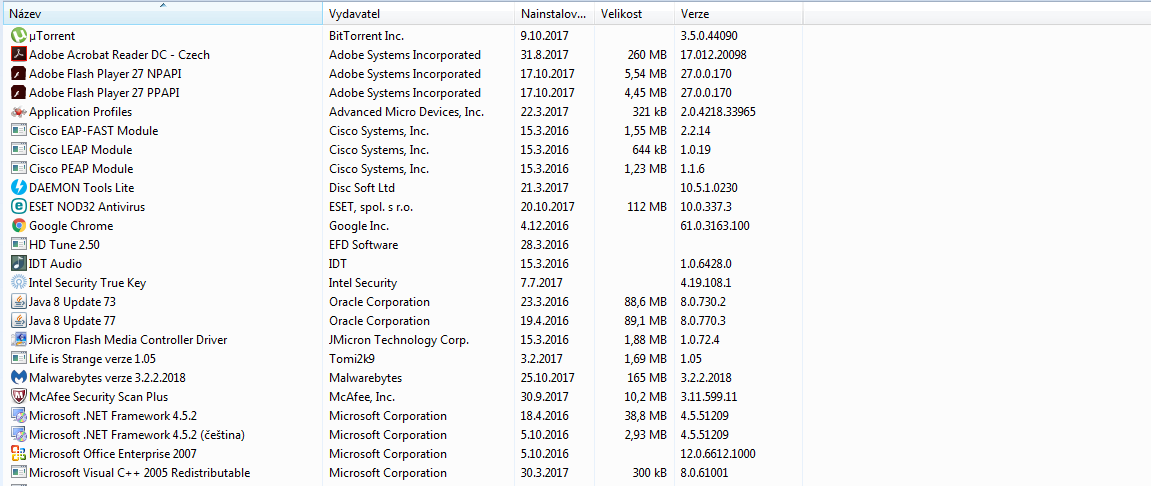
Task: Click the McAfee Security Scan Plus icon
Action: click(x=18, y=397)
